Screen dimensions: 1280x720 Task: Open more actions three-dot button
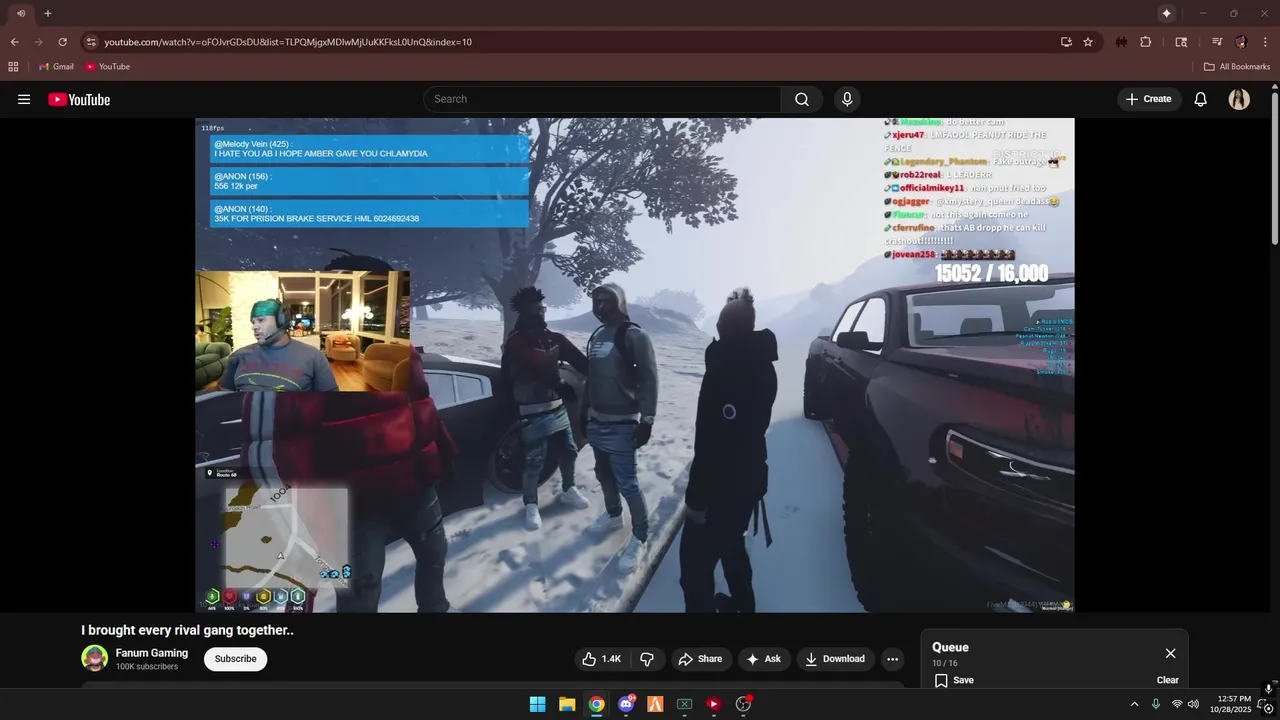[892, 659]
